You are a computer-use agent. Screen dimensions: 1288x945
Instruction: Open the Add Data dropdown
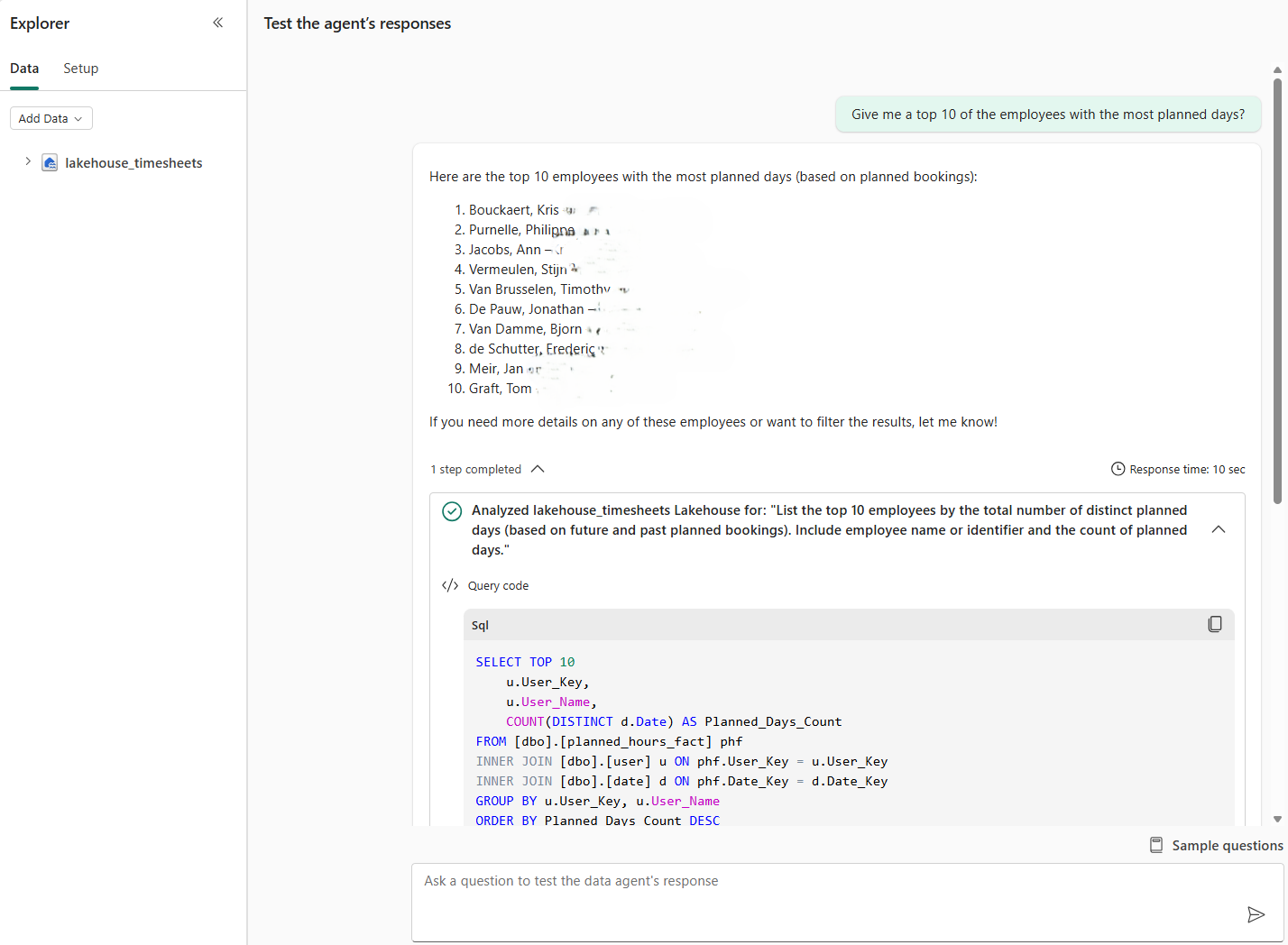[51, 118]
